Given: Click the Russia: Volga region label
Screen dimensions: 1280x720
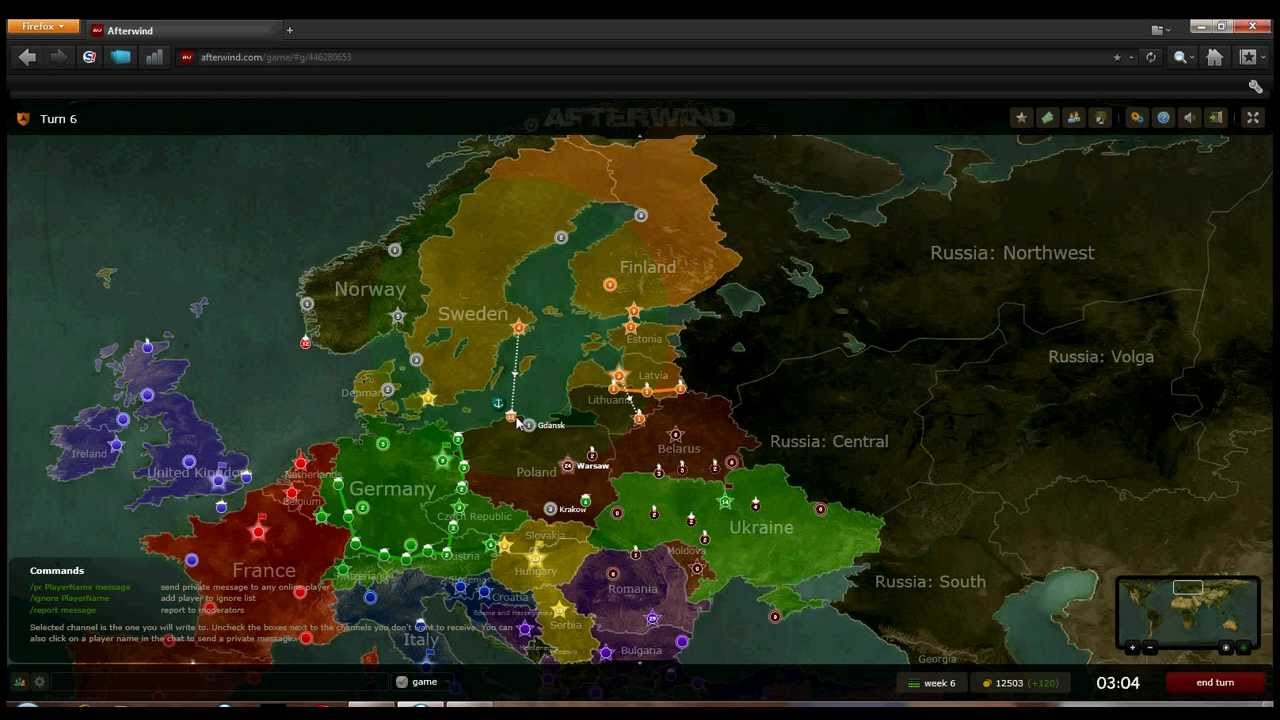Looking at the screenshot, I should pos(1101,357).
